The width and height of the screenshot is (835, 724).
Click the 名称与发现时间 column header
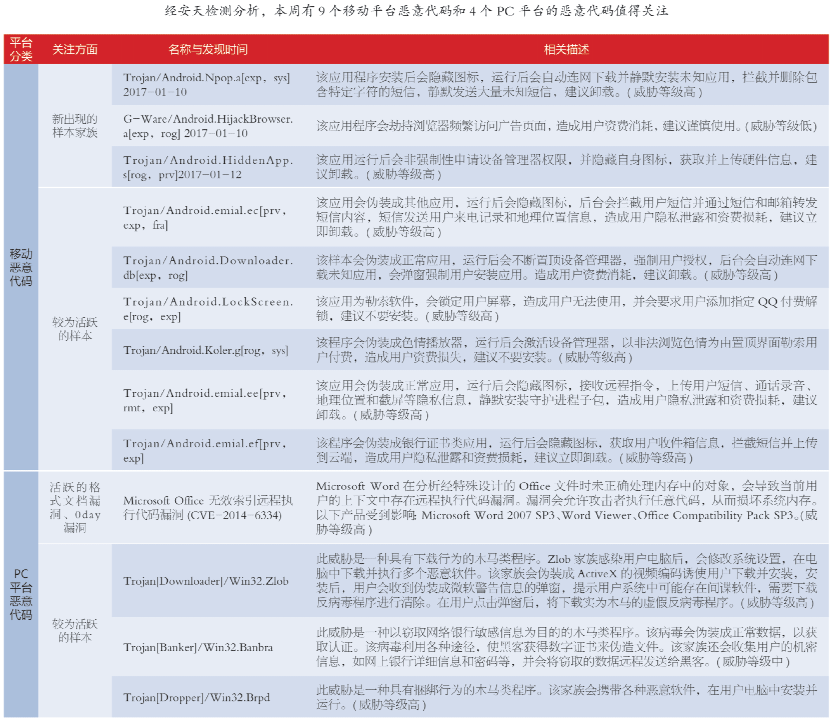208,50
